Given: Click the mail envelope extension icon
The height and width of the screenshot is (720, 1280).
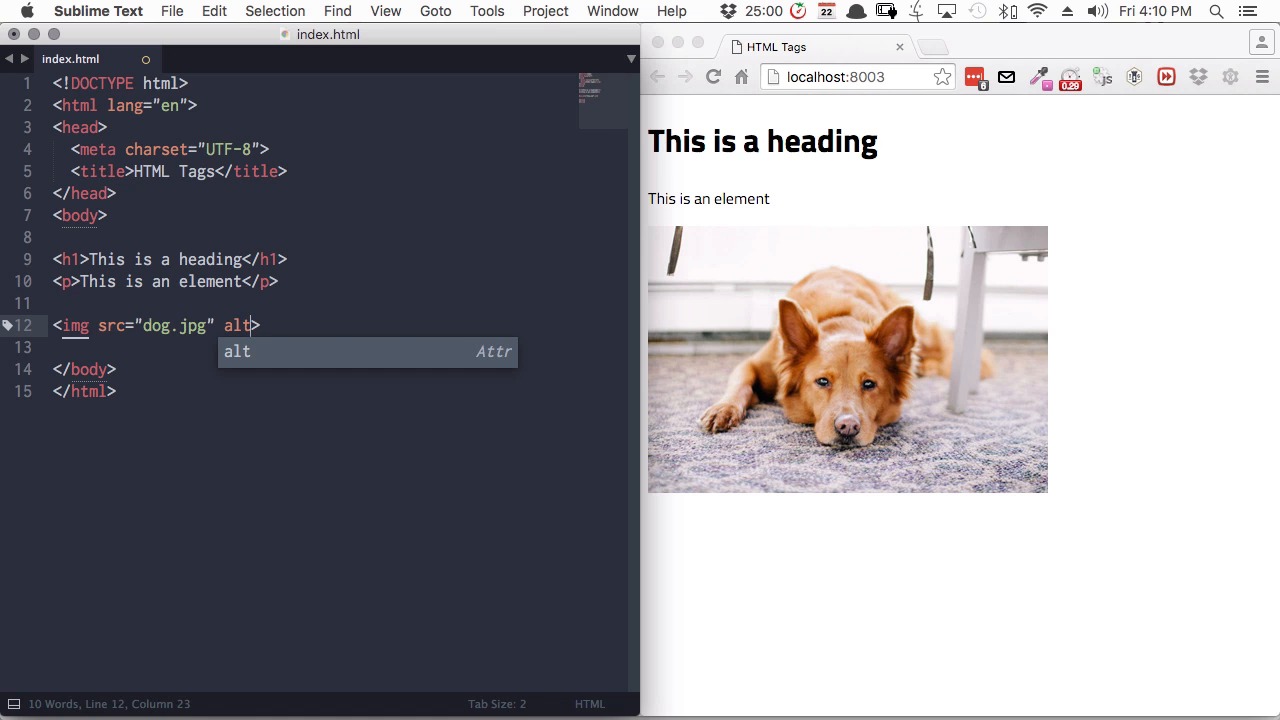Looking at the screenshot, I should coord(1006,77).
